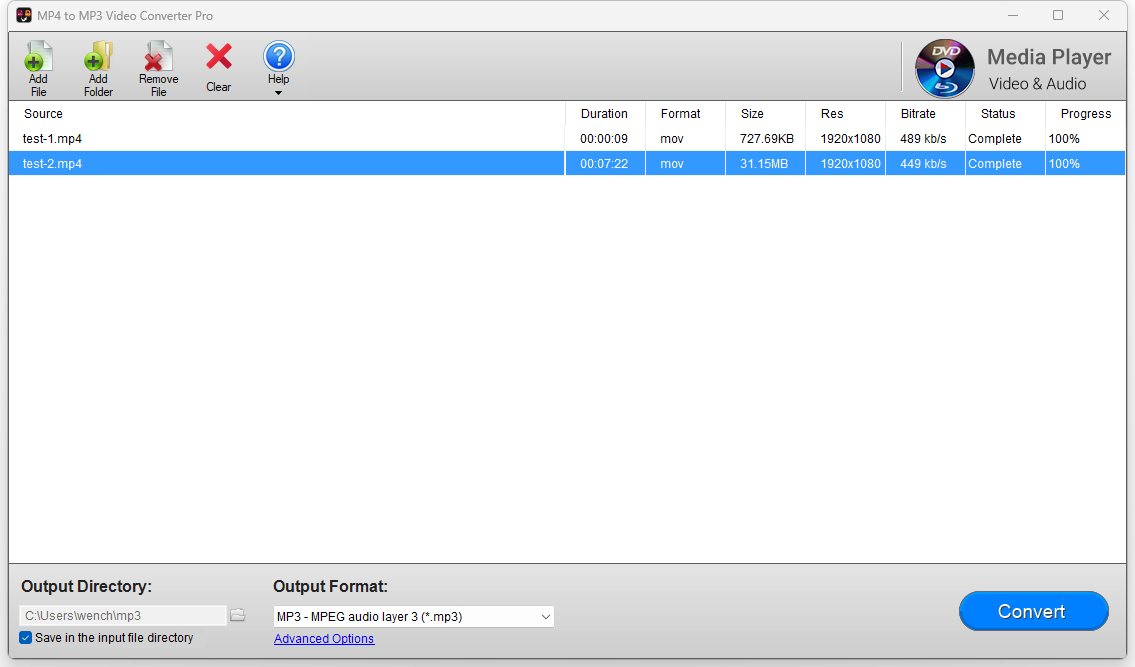Open the output directory browse folder icon
The image size is (1135, 667).
pos(238,615)
